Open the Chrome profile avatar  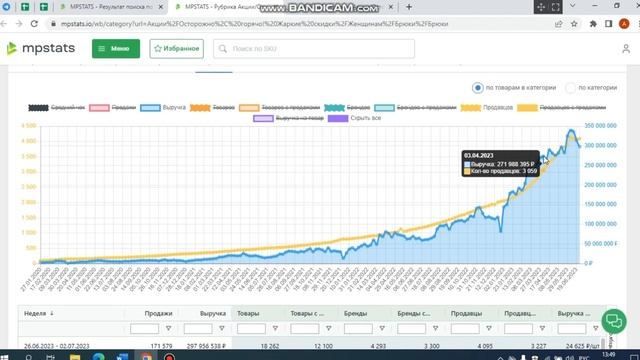pyautogui.click(x=624, y=24)
